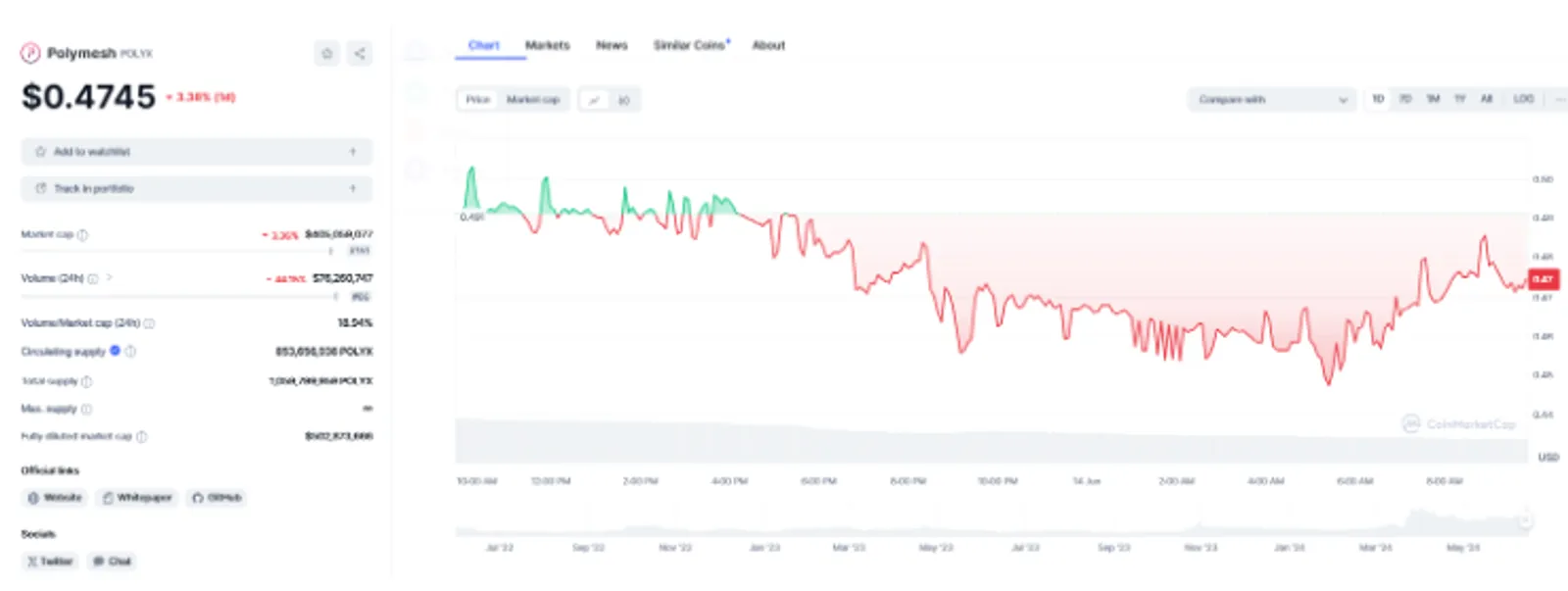Open the News tab

(612, 45)
